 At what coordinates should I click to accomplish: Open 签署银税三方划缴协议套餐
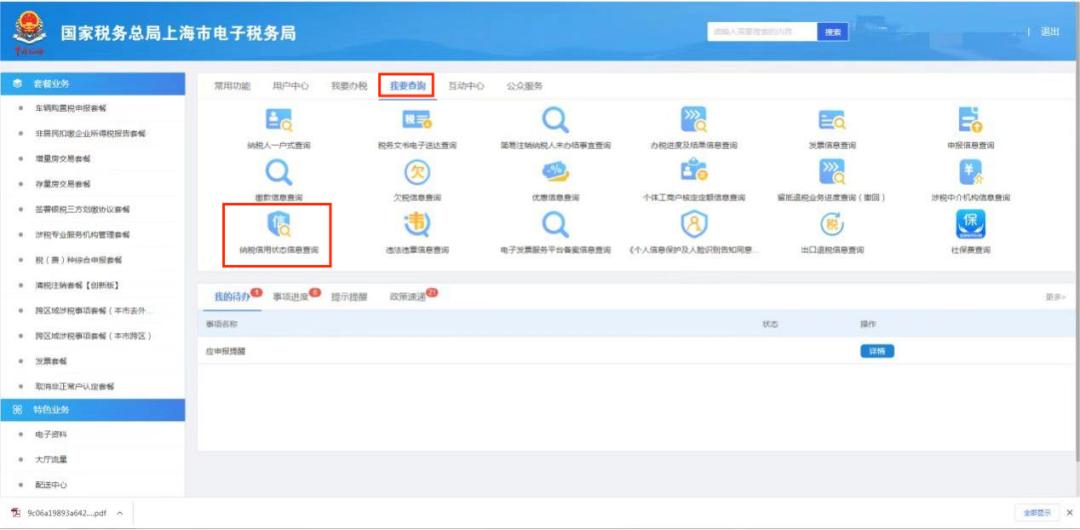click(83, 210)
